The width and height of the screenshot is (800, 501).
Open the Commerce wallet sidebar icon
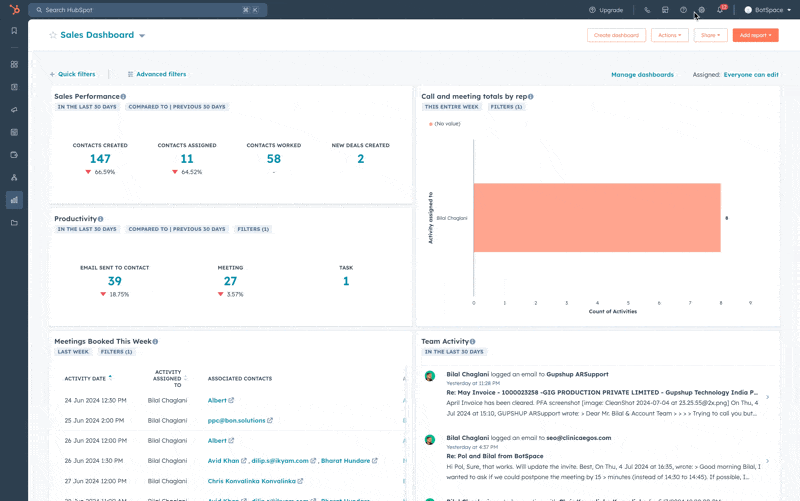pyautogui.click(x=14, y=155)
